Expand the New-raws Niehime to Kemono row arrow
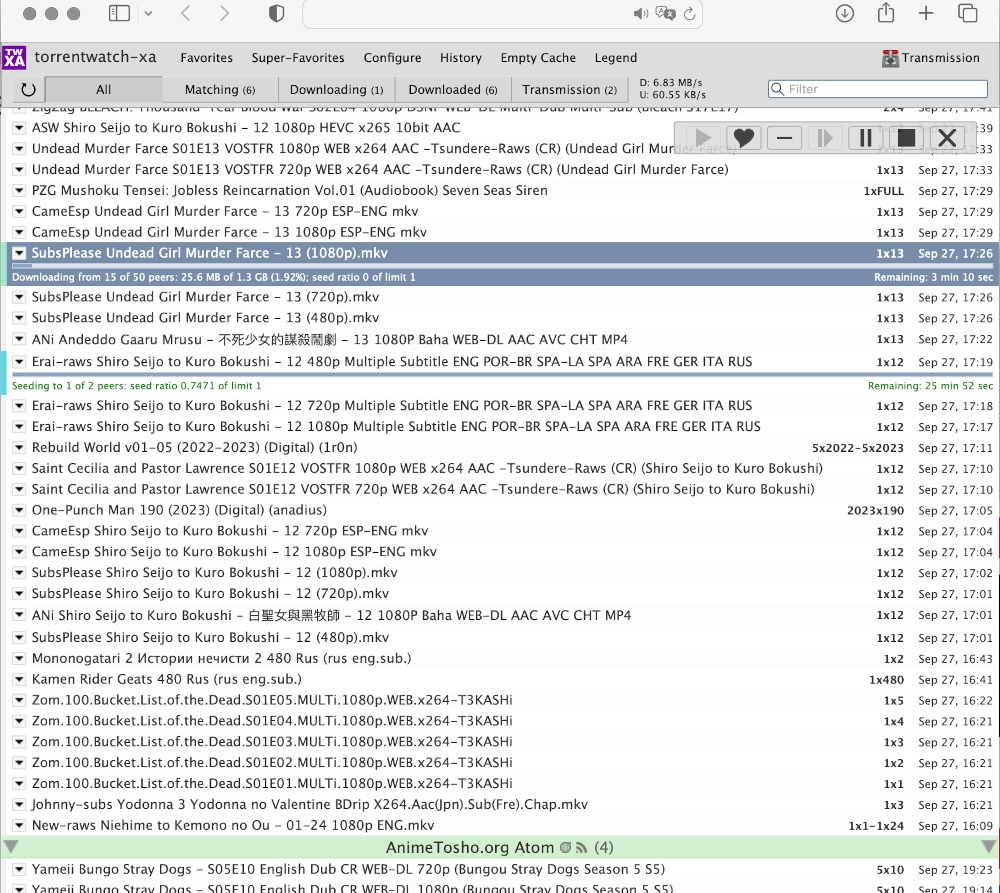This screenshot has height=893, width=1000. pyautogui.click(x=19, y=825)
